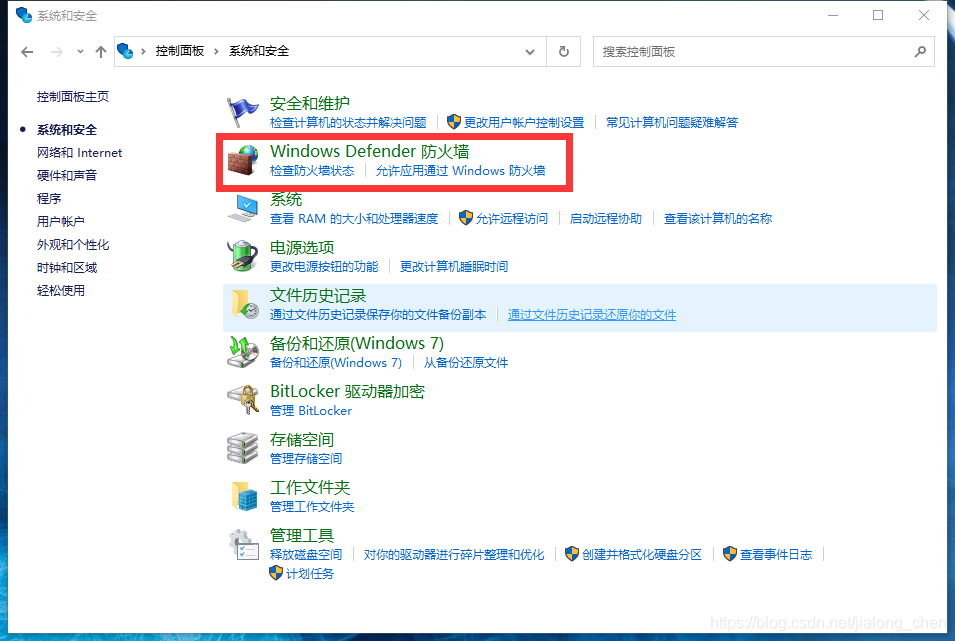Click the shield icon beside 查看事件日志
This screenshot has width=955, height=641.
click(730, 554)
